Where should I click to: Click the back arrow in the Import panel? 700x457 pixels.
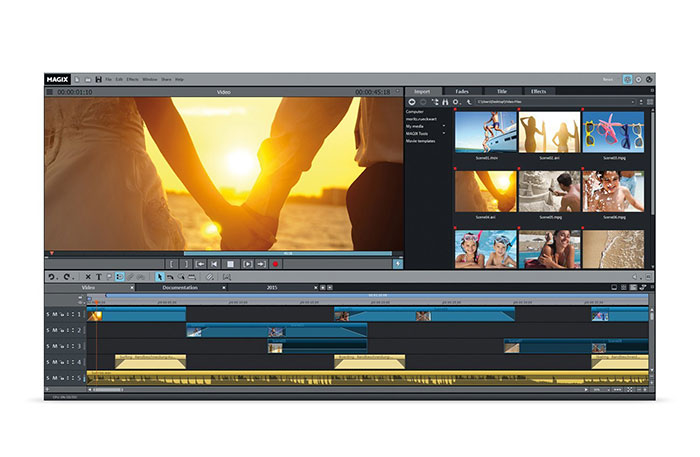click(x=412, y=101)
